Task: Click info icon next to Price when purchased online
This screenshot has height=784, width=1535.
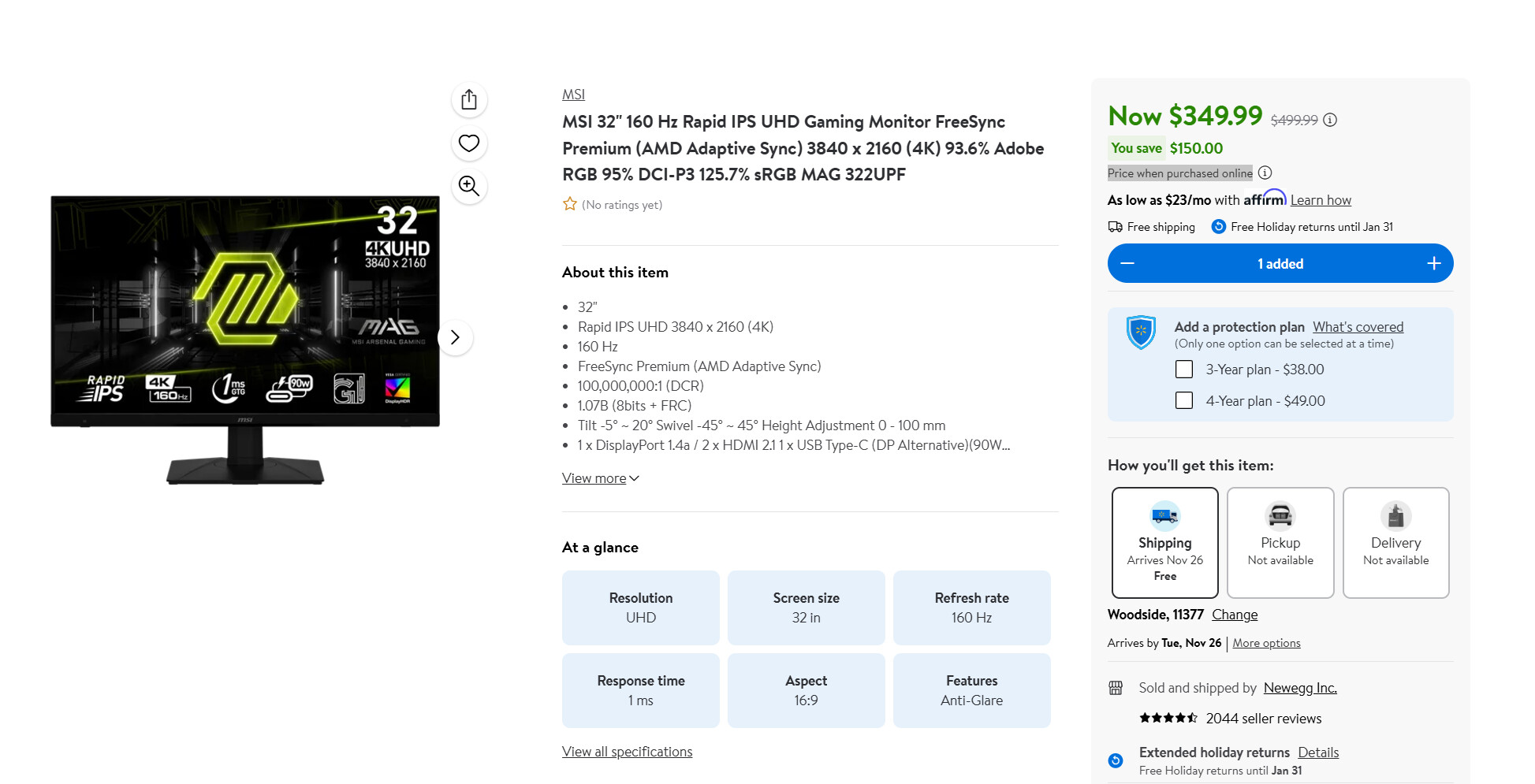Action: point(1265,173)
